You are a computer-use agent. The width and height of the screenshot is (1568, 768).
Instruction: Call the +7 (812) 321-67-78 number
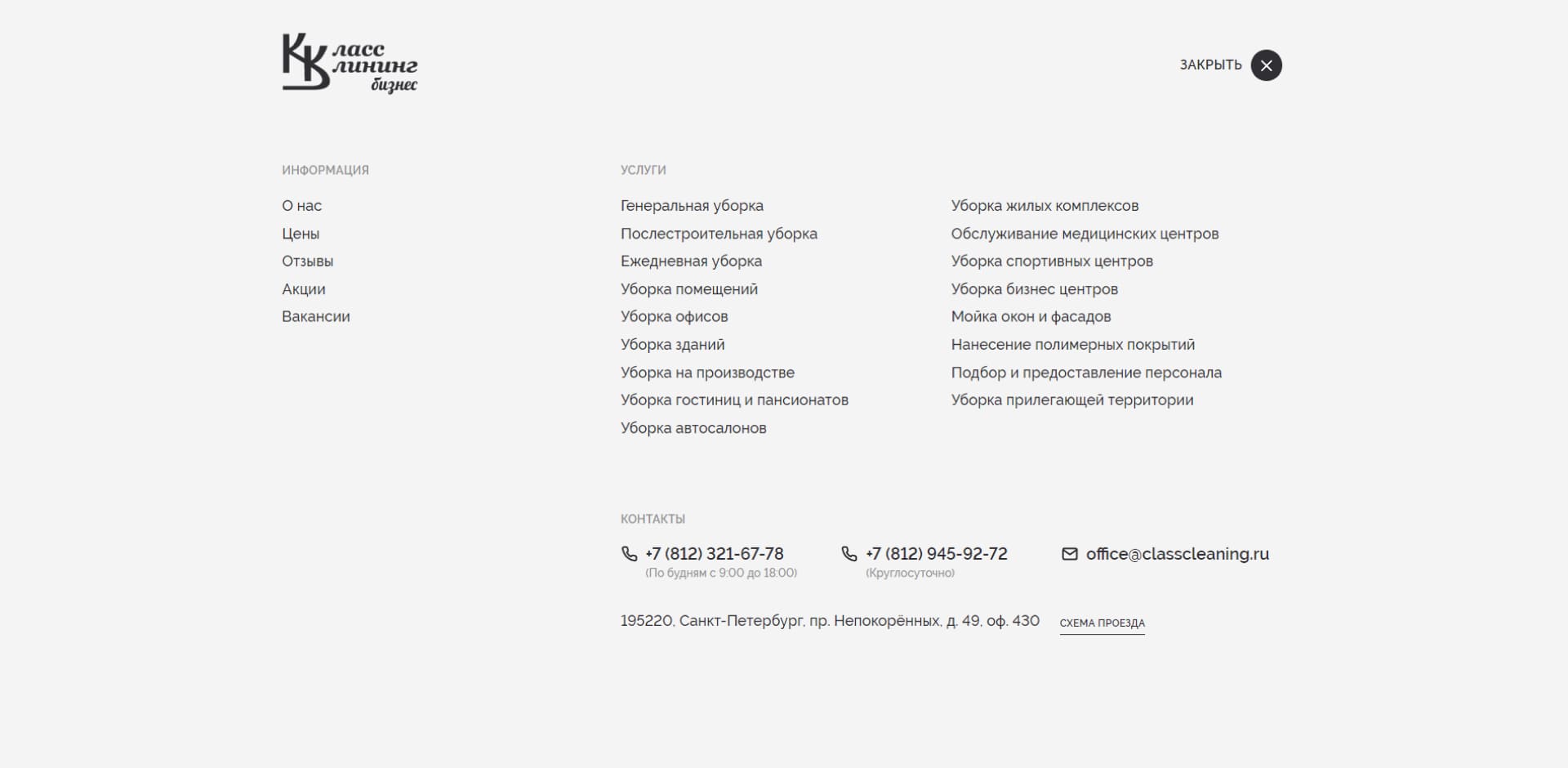[715, 554]
